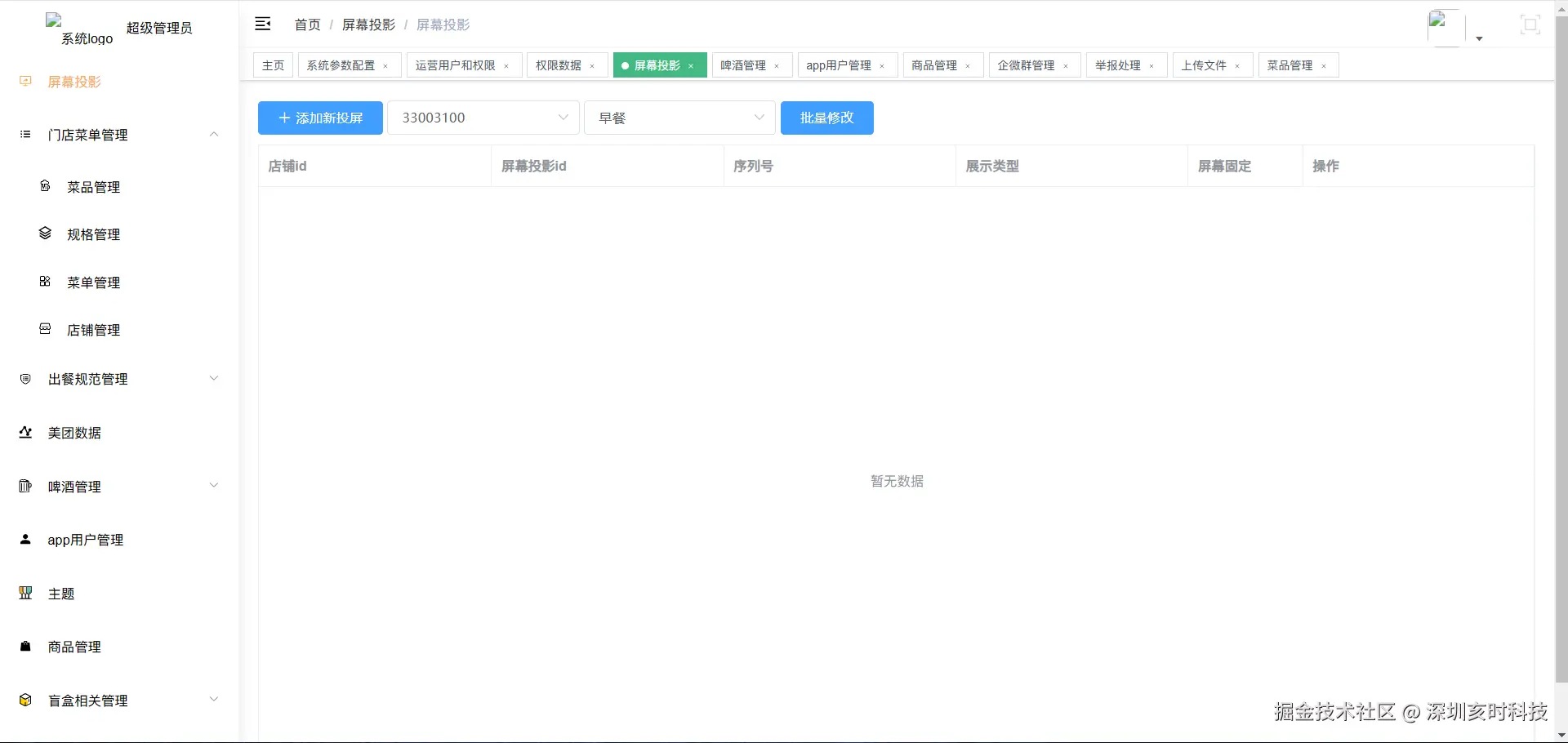Click the 屏幕投影 sidebar icon
1568x743 pixels.
pyautogui.click(x=25, y=82)
